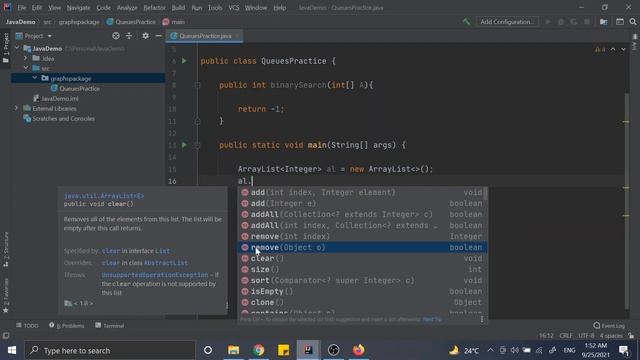Select the QueuesPractice.java editor tab
Screen dimensions: 640x360
(205, 36)
